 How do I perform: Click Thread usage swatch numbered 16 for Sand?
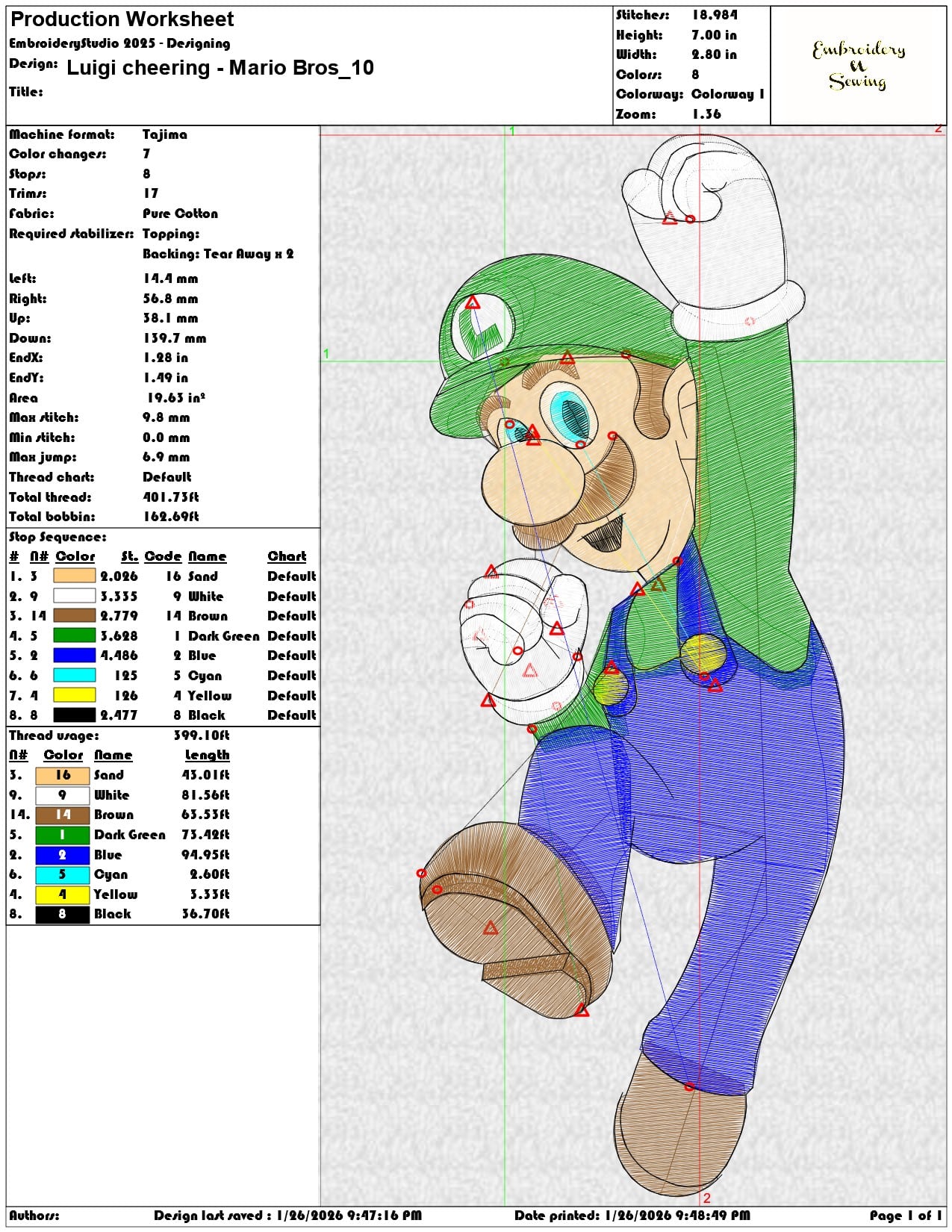click(x=63, y=775)
